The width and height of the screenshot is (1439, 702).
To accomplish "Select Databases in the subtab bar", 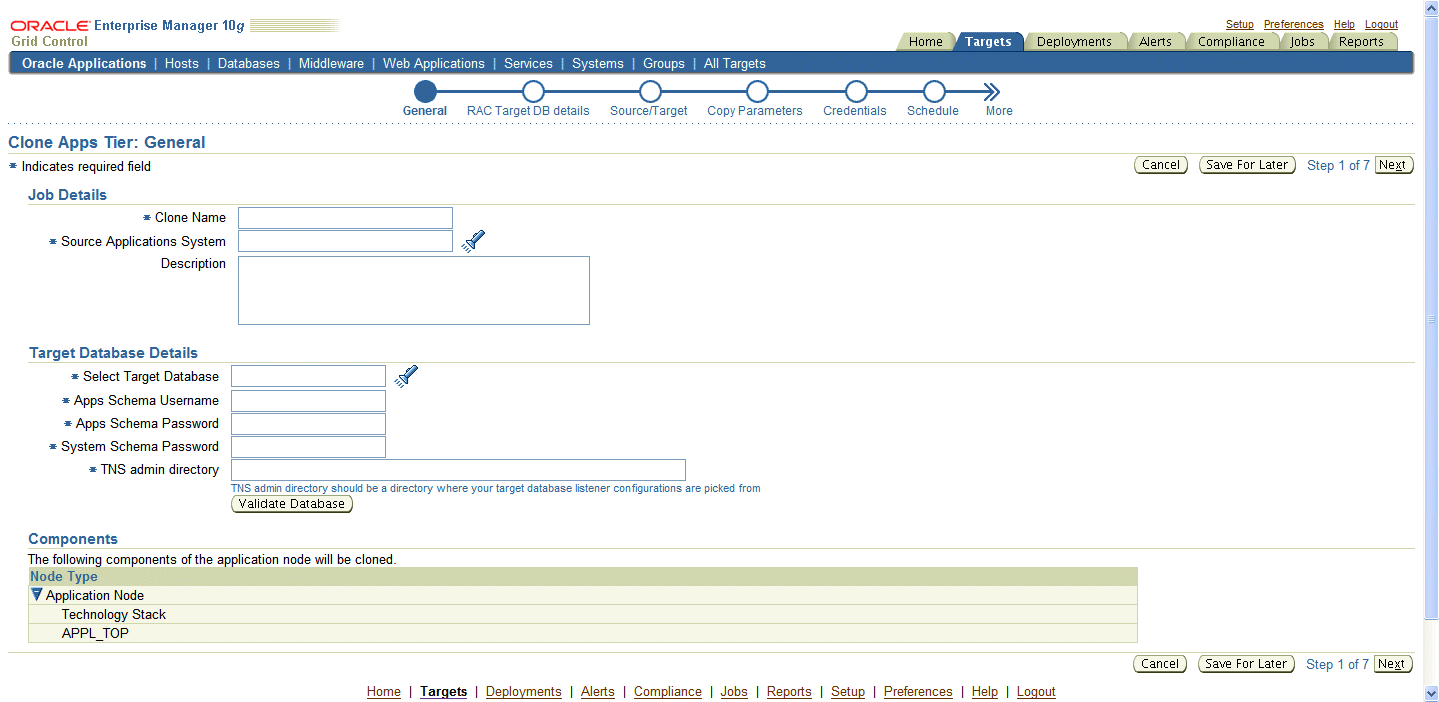I will [249, 63].
